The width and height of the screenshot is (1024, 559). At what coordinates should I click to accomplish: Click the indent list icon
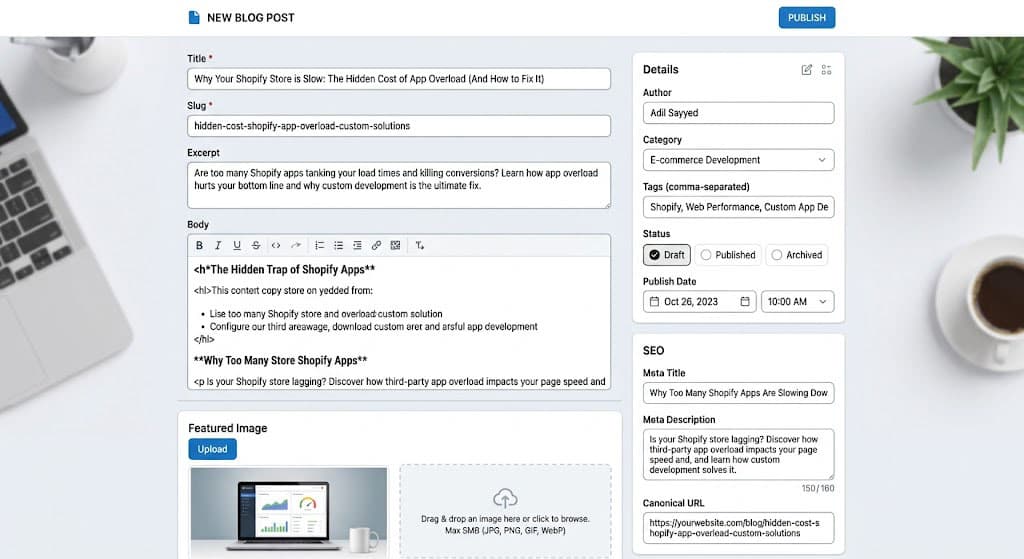click(x=357, y=246)
